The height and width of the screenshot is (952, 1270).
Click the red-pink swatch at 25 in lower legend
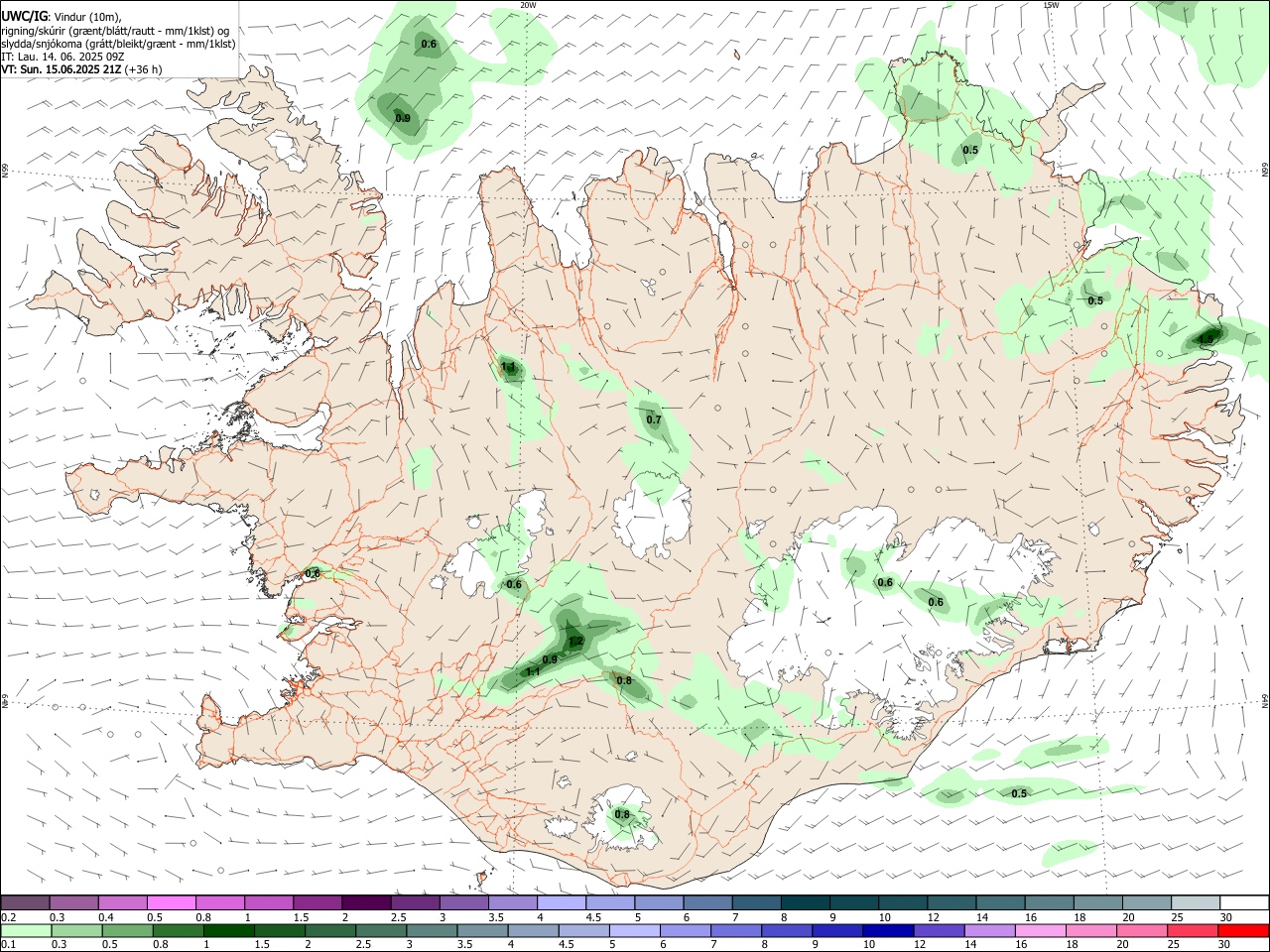[x=1195, y=930]
